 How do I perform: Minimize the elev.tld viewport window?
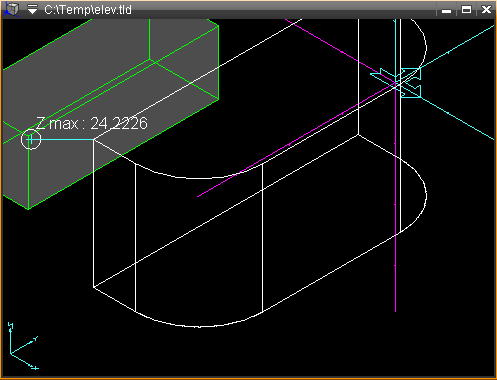[x=447, y=10]
